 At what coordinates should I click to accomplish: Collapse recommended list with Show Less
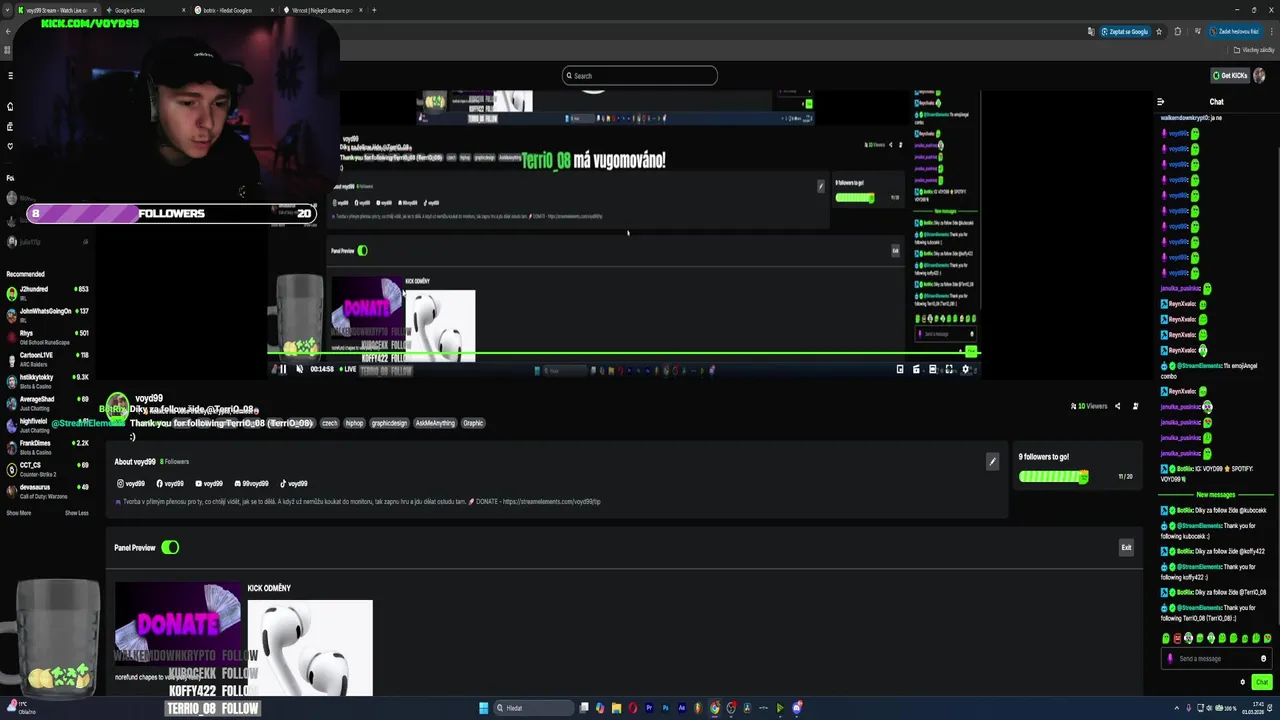click(x=77, y=513)
